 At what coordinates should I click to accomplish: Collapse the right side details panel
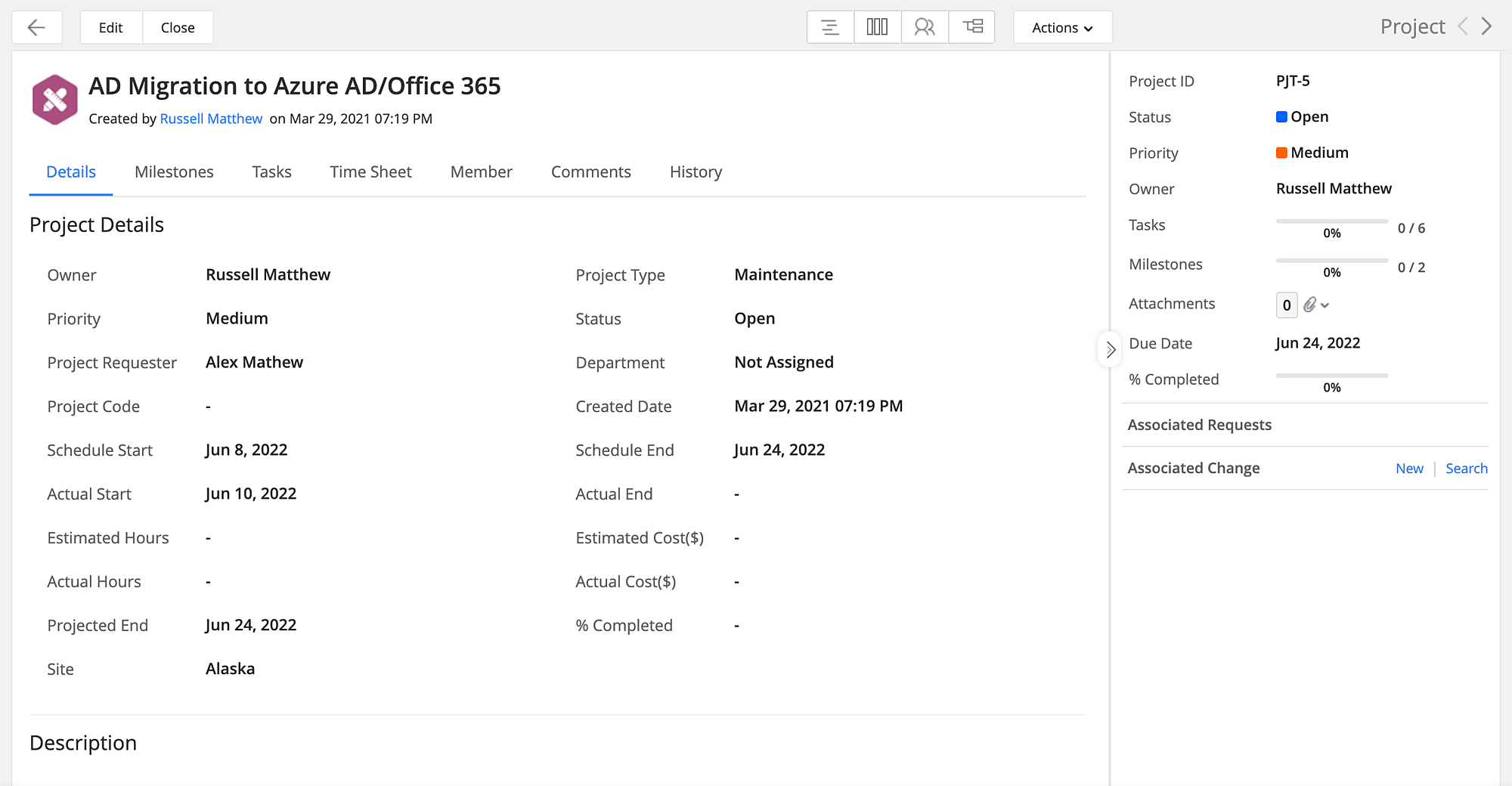(x=1110, y=350)
